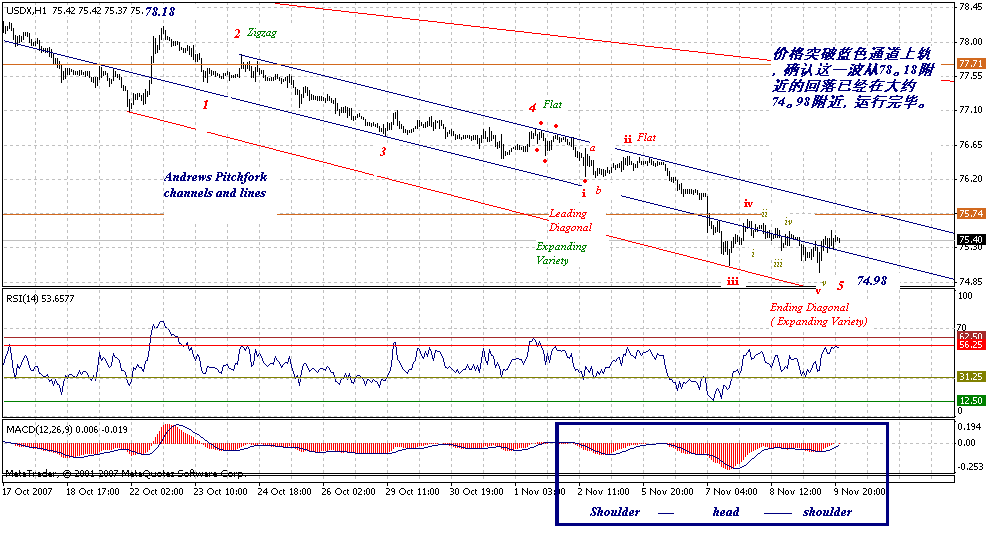Screen dimensions: 992x548
Task: Click the blue 74.98 low label
Action: pyautogui.click(x=872, y=280)
